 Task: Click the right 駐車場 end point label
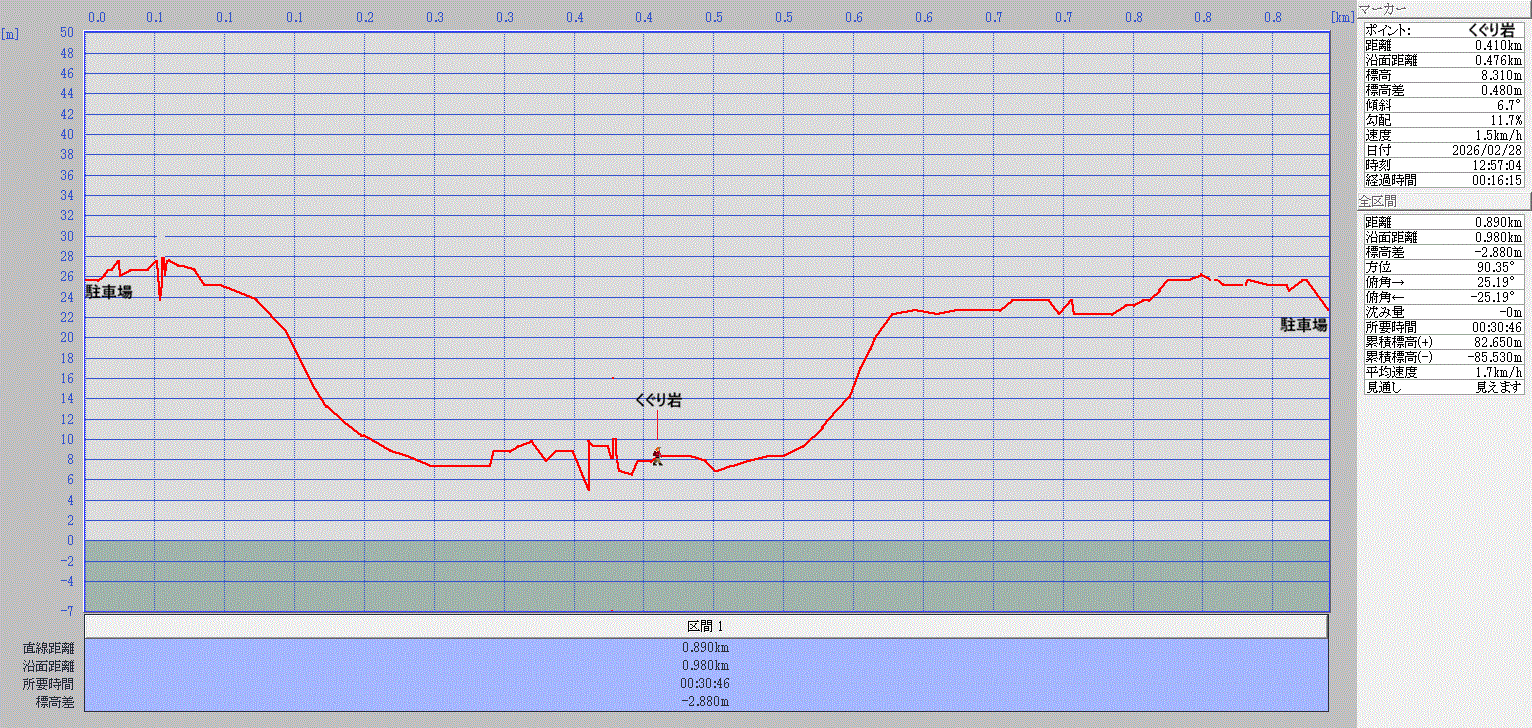click(x=1304, y=325)
